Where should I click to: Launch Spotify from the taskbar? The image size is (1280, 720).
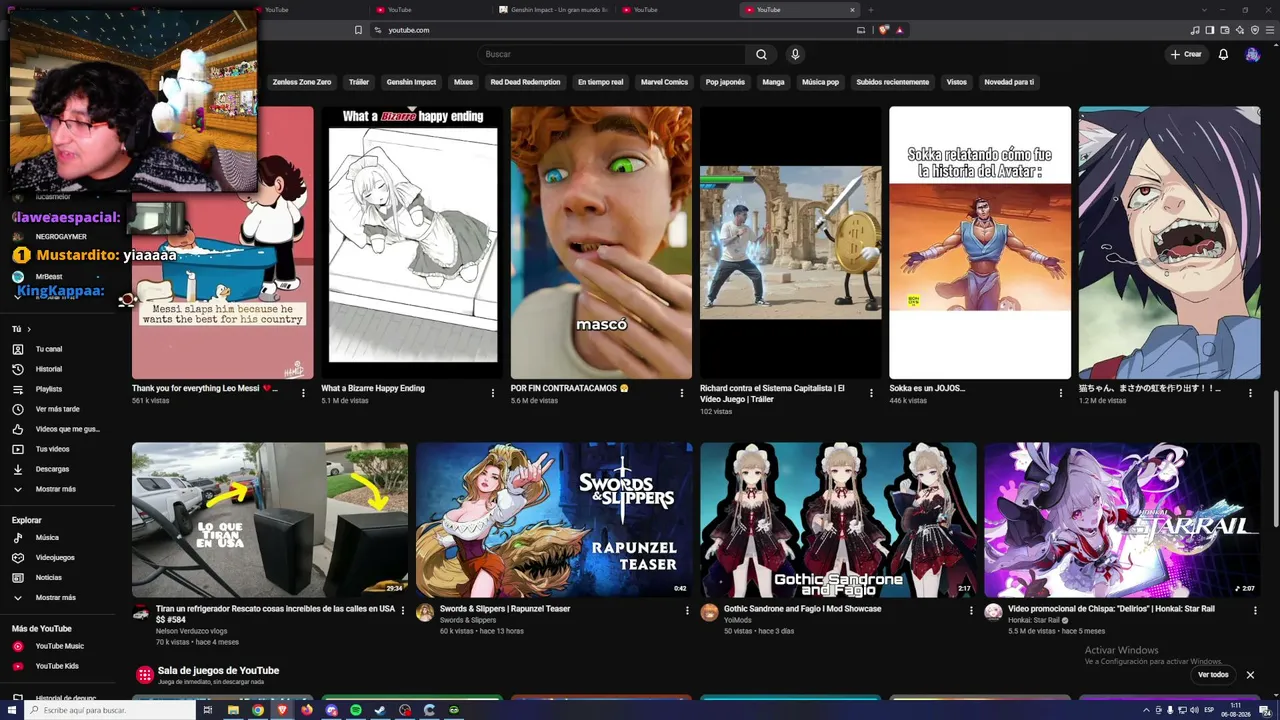(356, 710)
